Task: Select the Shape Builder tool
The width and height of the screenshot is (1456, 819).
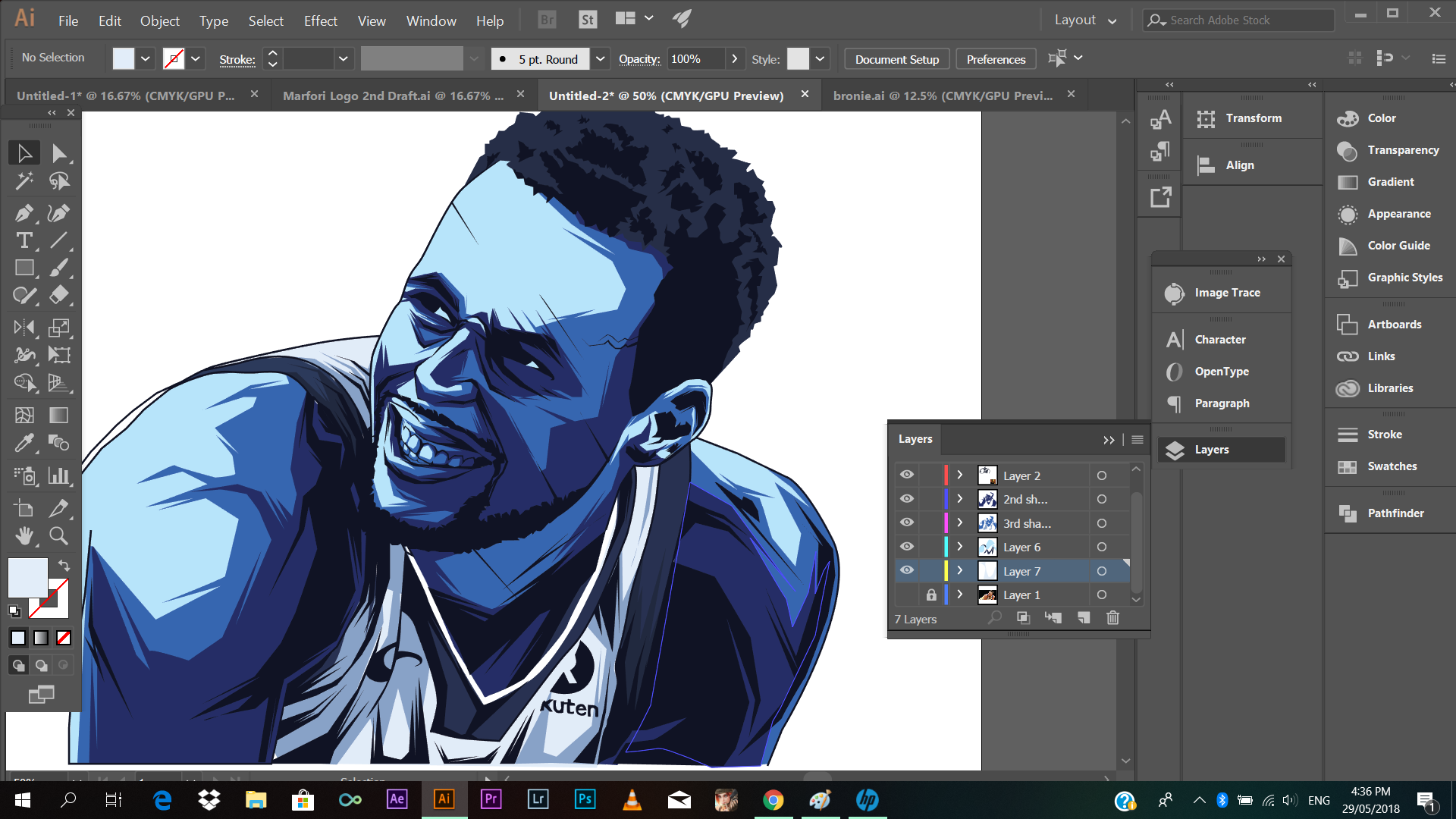Action: point(24,382)
